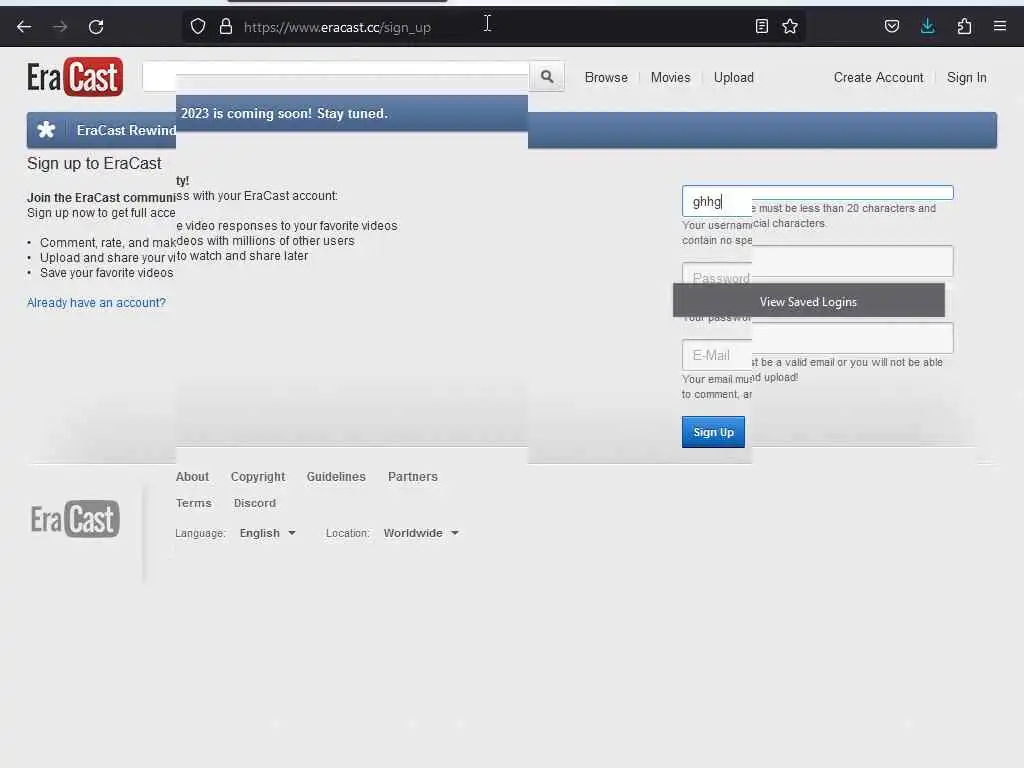The width and height of the screenshot is (1024, 768).
Task: Focus the username field containing ghhg
Action: pyautogui.click(x=818, y=201)
